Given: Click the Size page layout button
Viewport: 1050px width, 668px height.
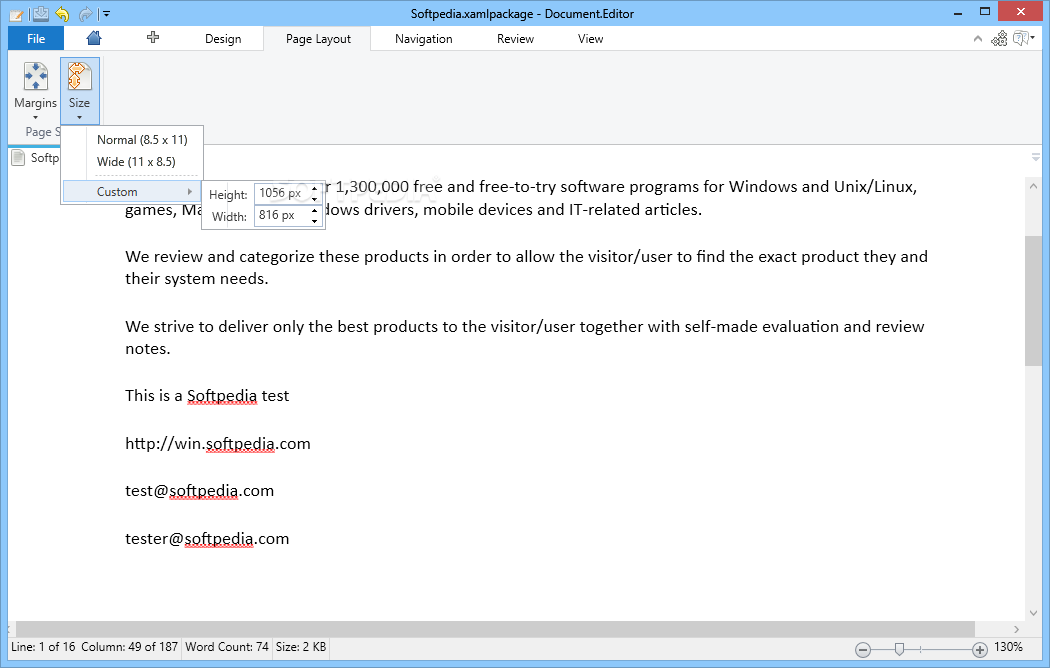Looking at the screenshot, I should click(x=80, y=91).
